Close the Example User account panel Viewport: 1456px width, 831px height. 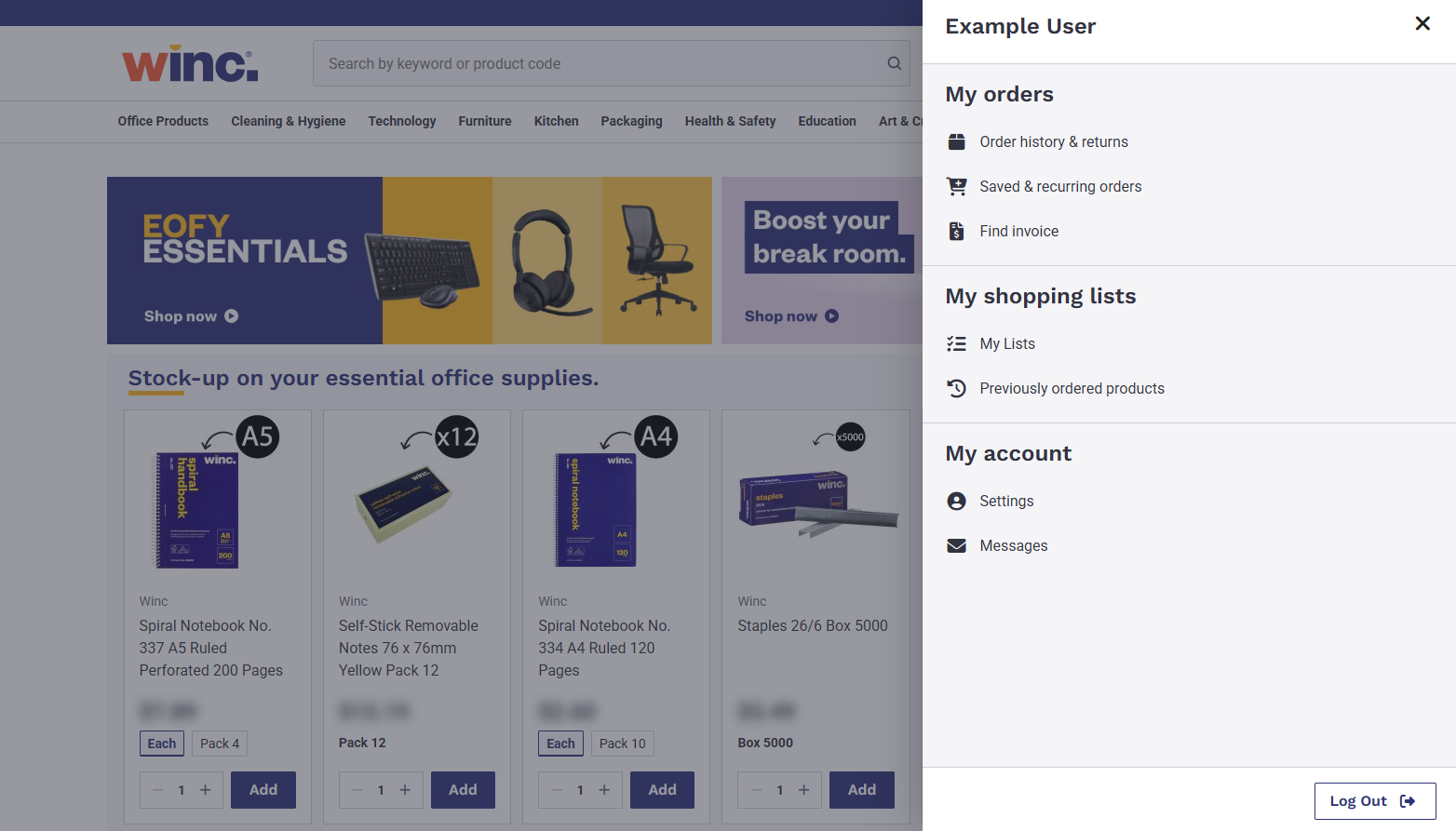1422,23
